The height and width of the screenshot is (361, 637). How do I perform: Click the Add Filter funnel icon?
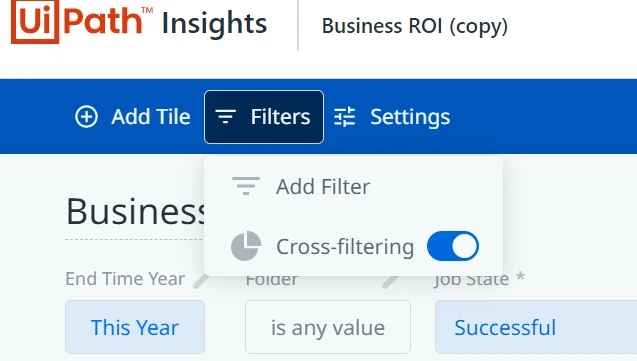246,186
